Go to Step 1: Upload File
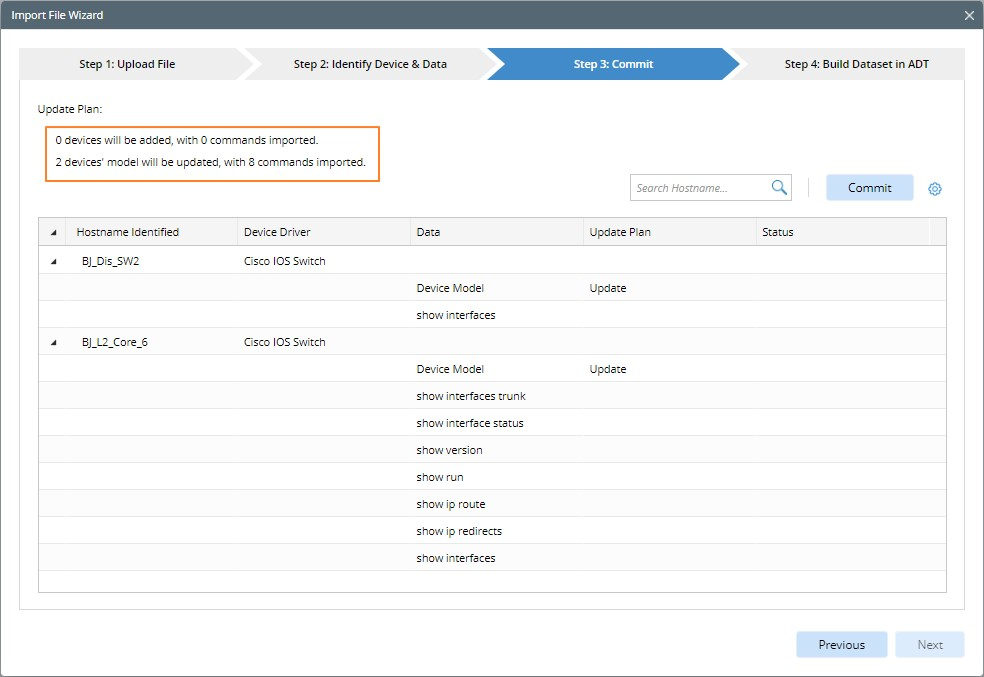 127,64
